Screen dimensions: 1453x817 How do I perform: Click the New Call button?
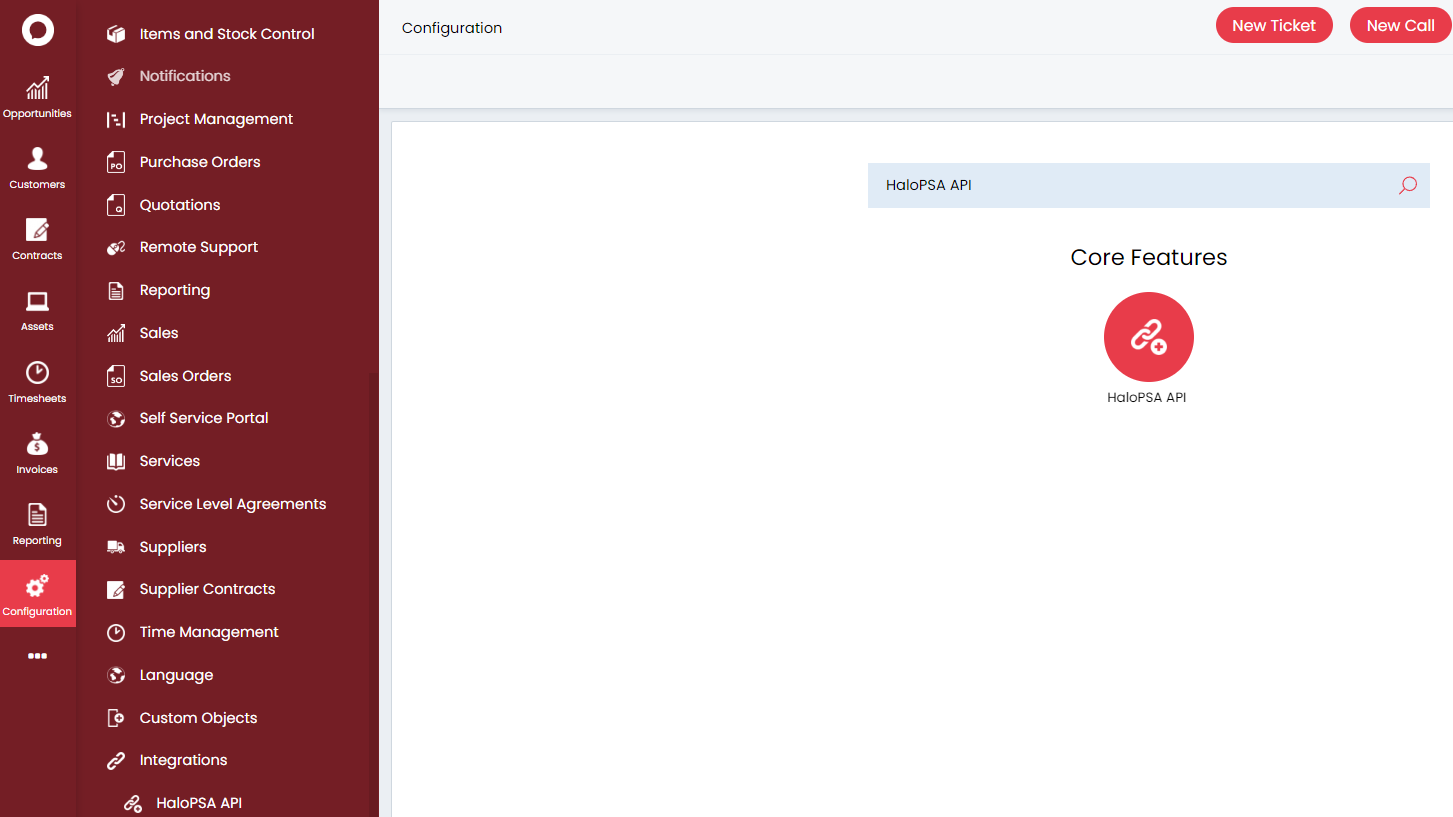tap(1400, 25)
